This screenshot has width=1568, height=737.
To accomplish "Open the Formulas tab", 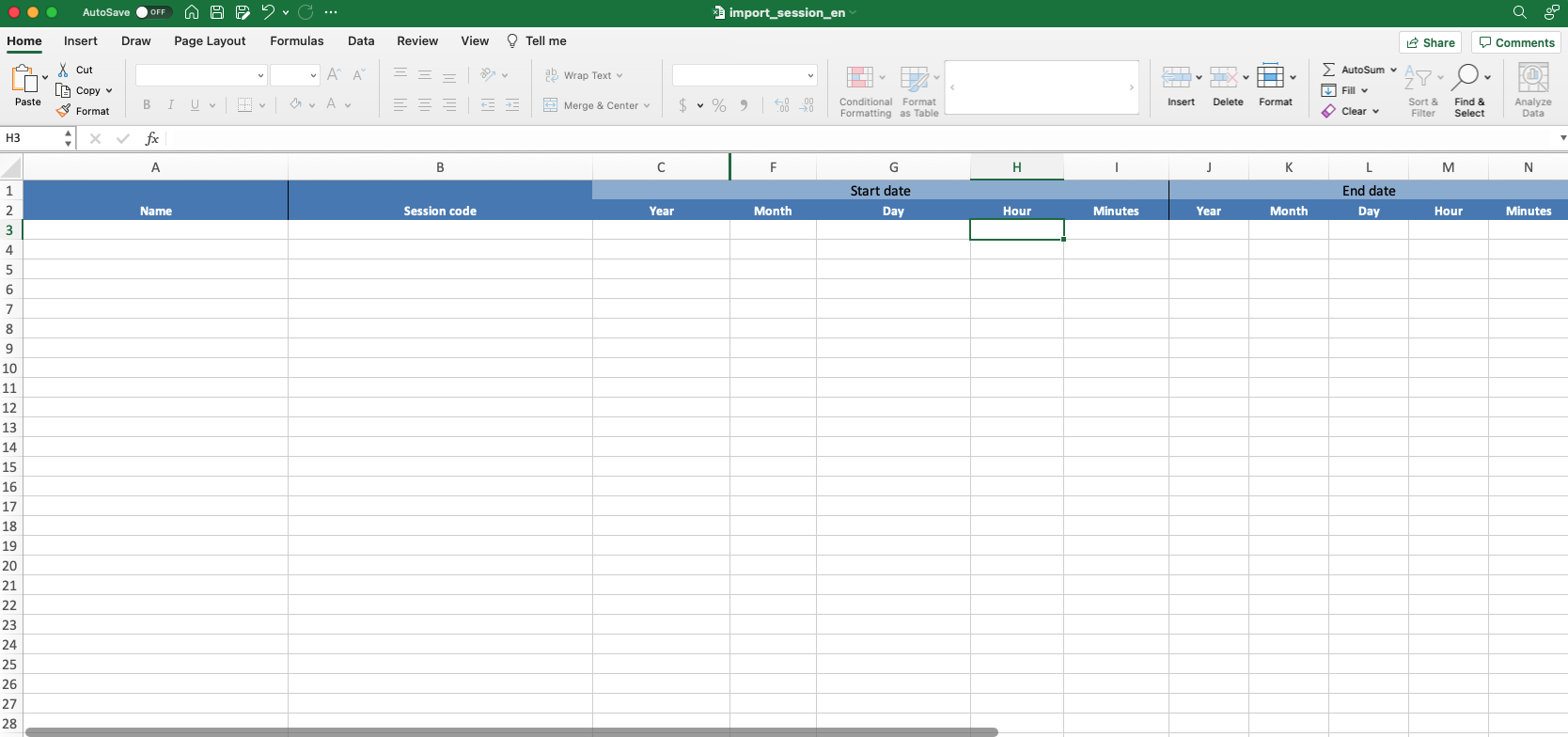I will [x=297, y=40].
